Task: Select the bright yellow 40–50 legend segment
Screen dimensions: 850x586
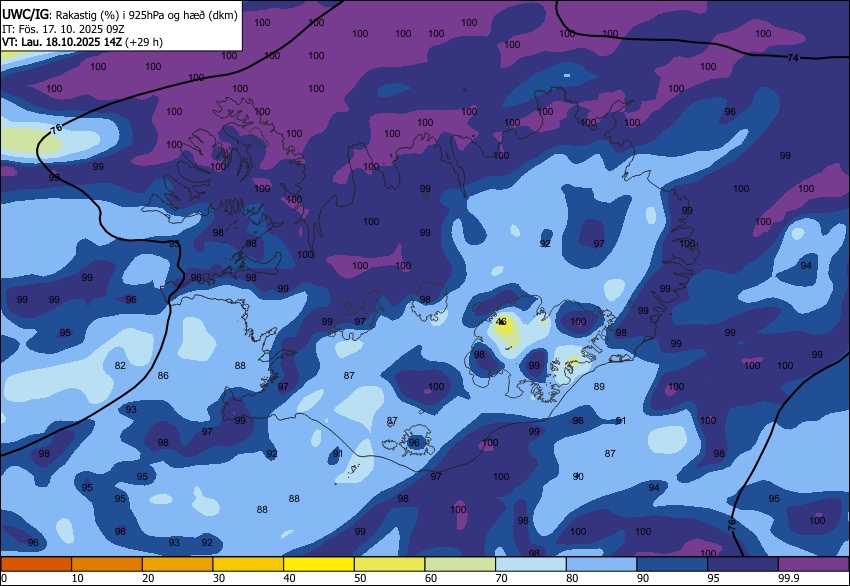Action: click(x=319, y=564)
